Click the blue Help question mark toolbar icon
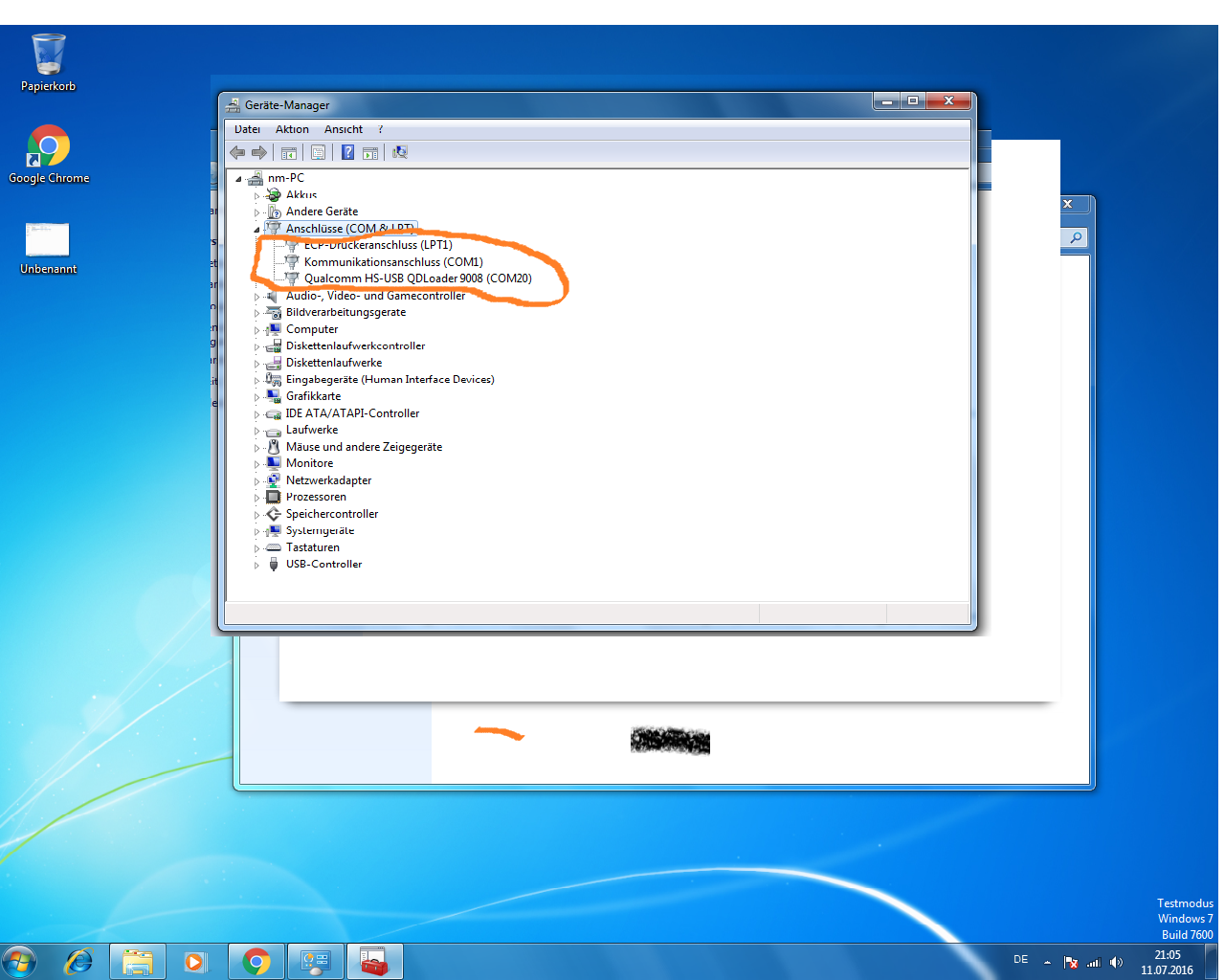The height and width of the screenshot is (980, 1225). [x=347, y=152]
